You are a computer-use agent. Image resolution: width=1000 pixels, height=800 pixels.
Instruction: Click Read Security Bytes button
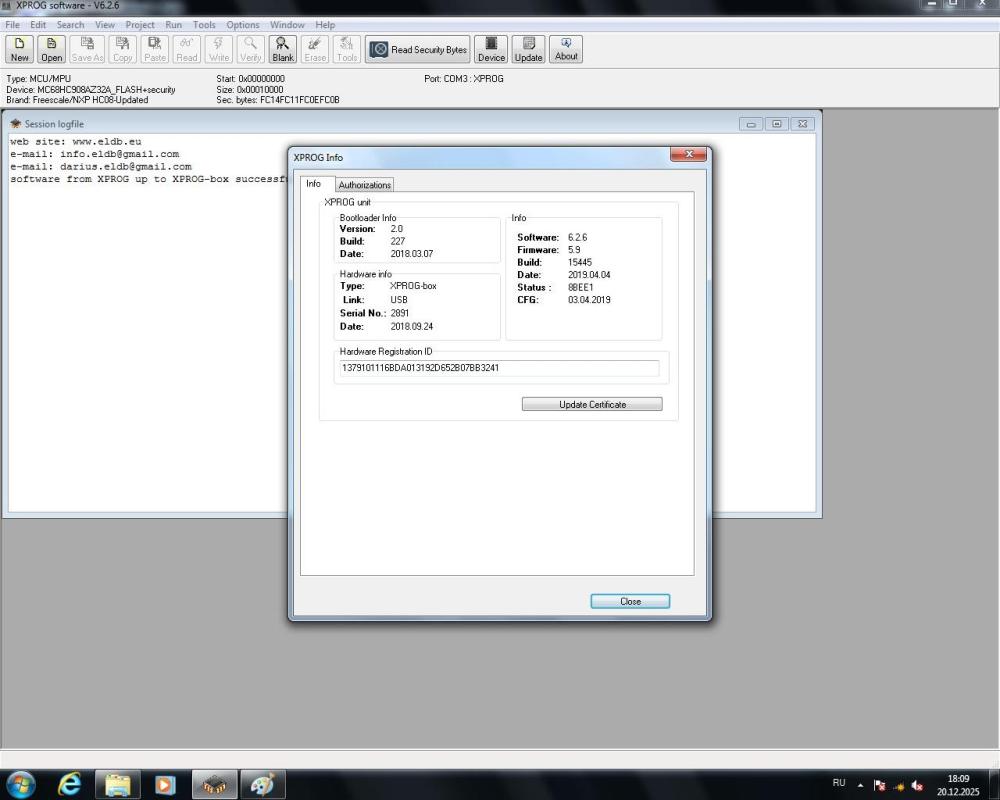[418, 49]
